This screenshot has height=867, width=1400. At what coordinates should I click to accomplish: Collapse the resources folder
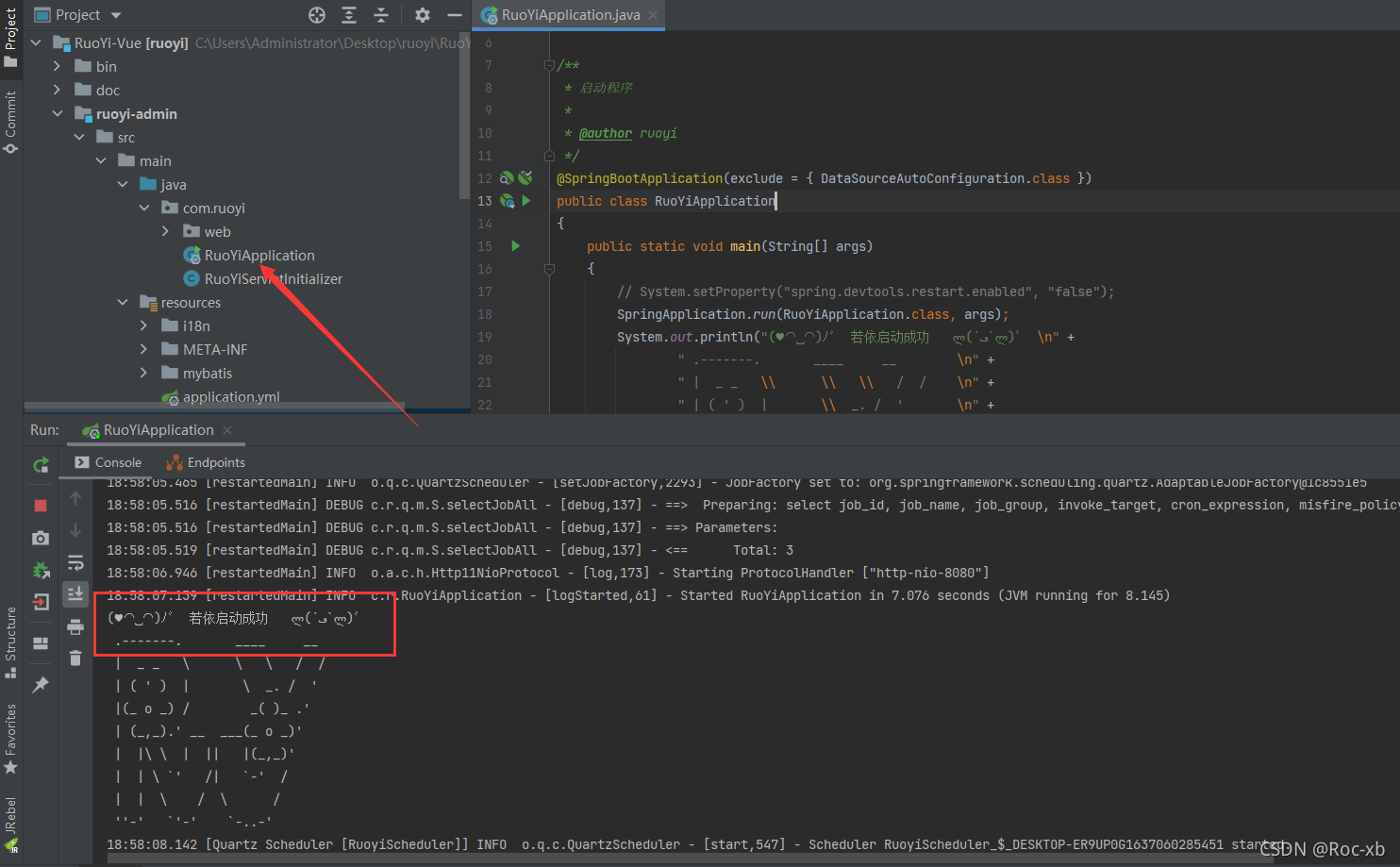(123, 302)
